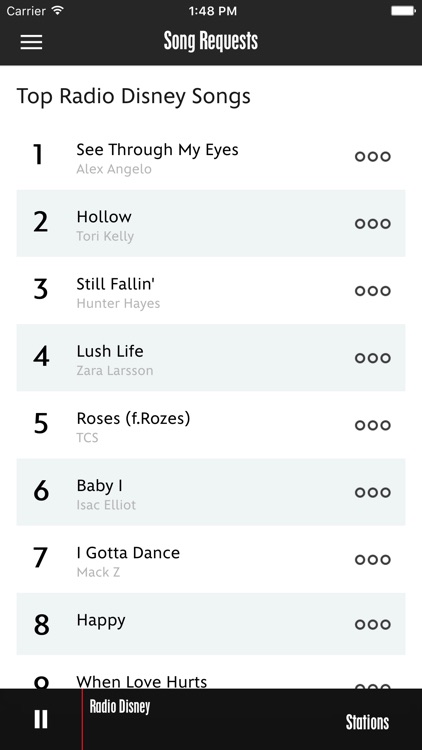The image size is (422, 750).
Task: Open more options for Roses (f.Rozes)
Action: click(373, 425)
